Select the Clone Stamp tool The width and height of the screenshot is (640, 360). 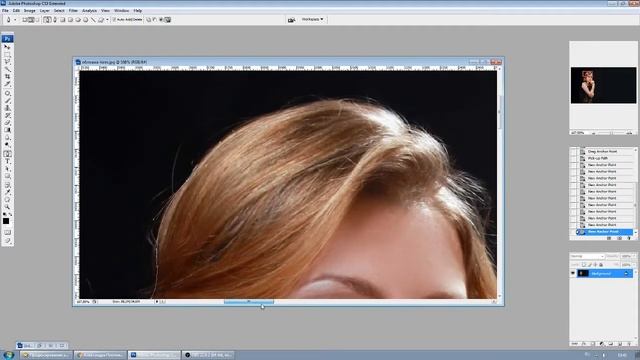(x=7, y=108)
